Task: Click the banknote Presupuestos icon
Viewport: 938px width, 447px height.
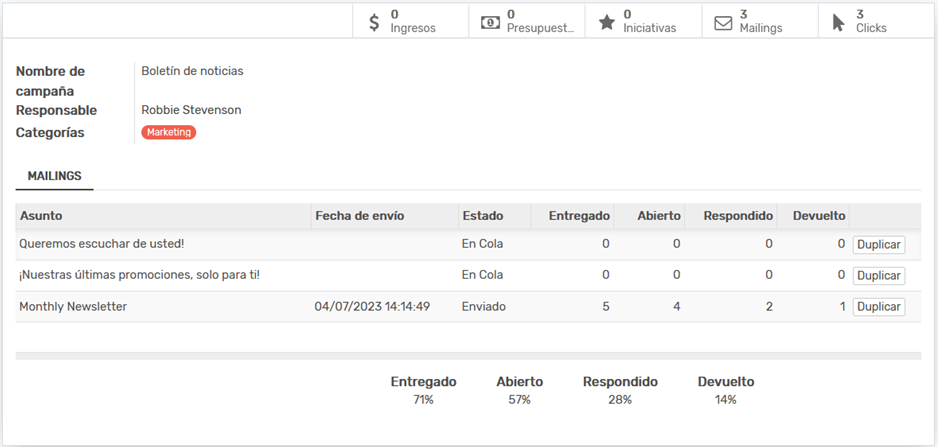Action: pos(490,22)
